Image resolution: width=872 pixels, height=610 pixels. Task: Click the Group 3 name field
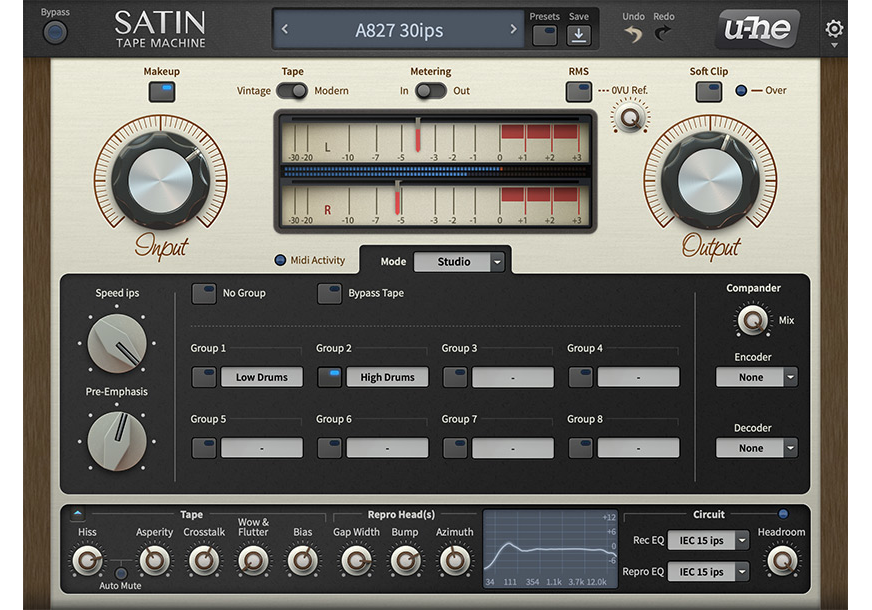(513, 377)
